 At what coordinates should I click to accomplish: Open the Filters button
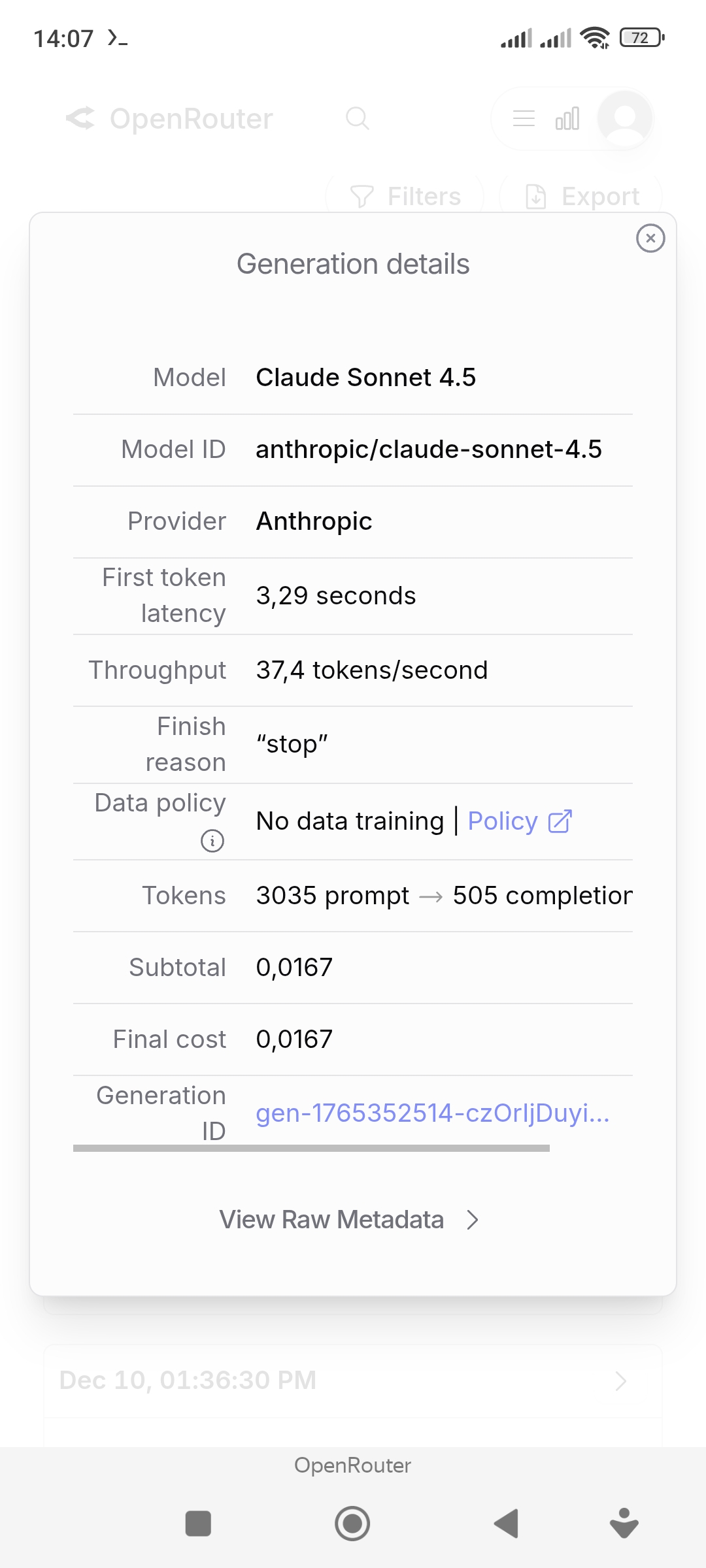click(405, 196)
